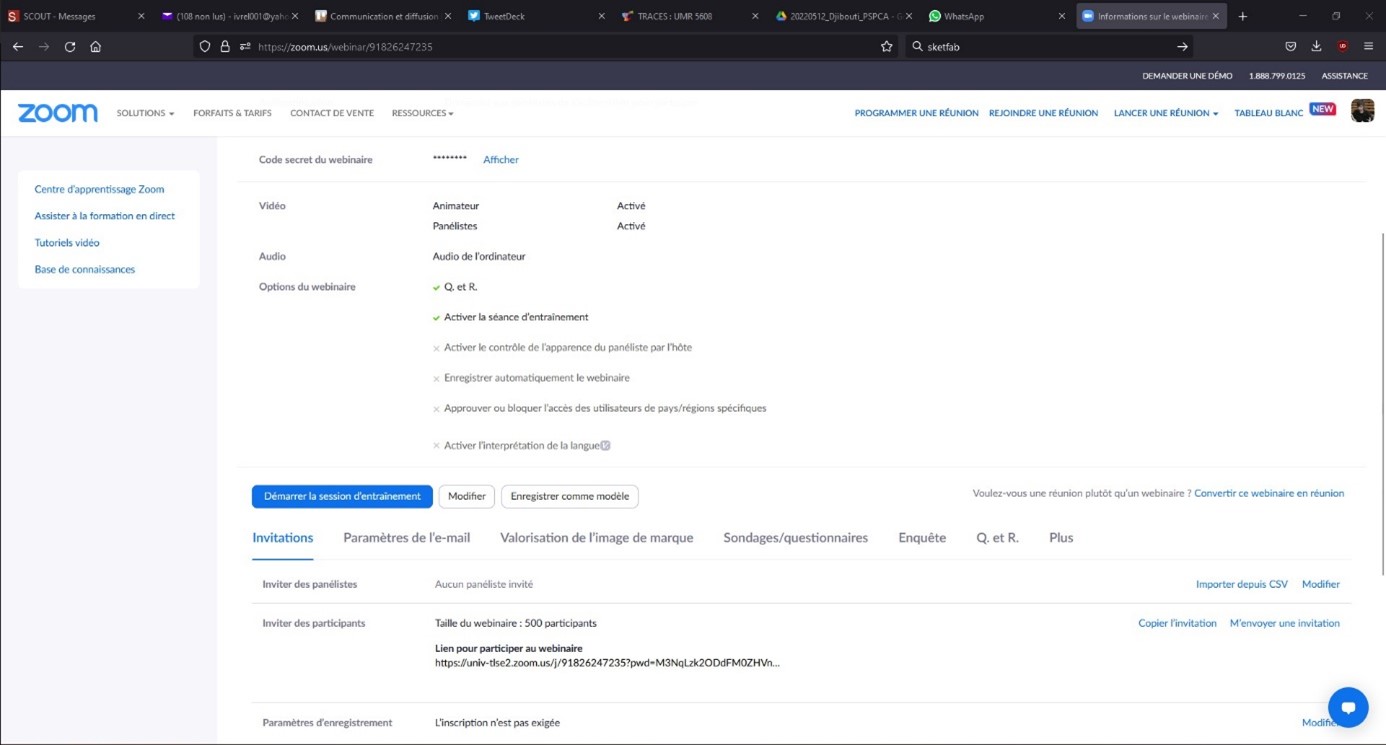1386x745 pixels.
Task: Start the practice session with Démarrer button
Action: tap(342, 496)
